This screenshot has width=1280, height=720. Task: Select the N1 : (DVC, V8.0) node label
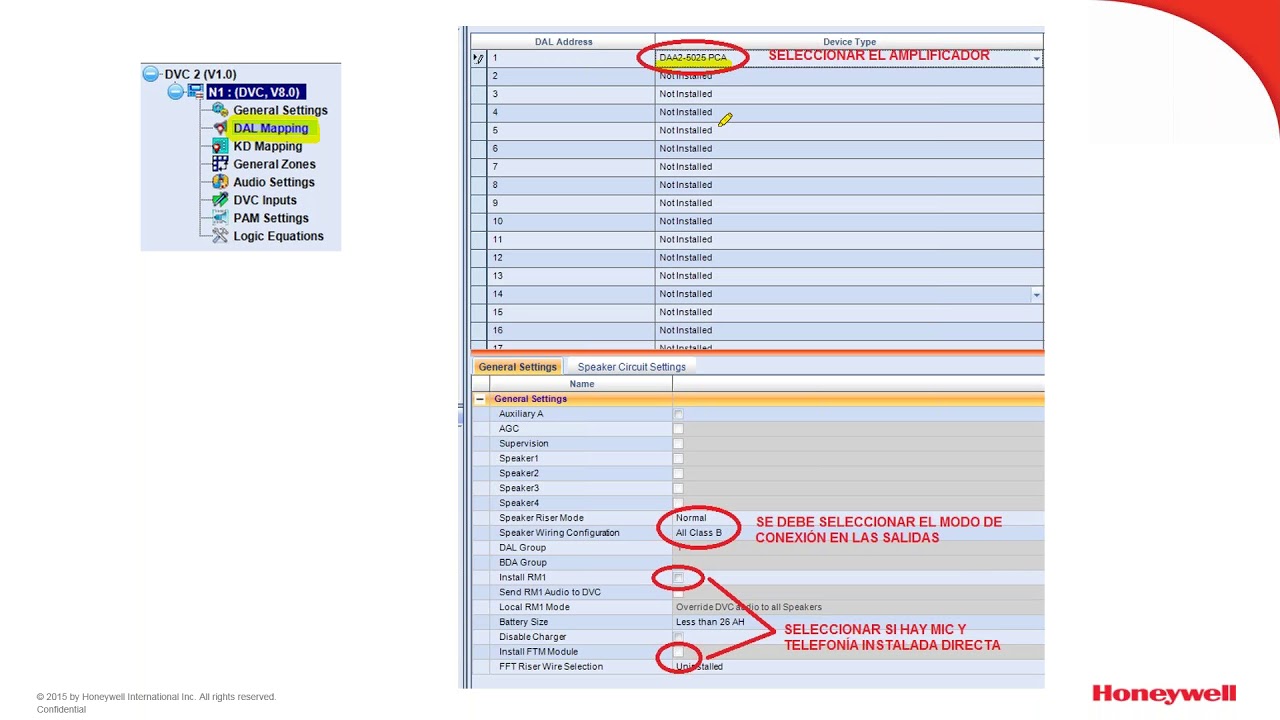pyautogui.click(x=254, y=92)
